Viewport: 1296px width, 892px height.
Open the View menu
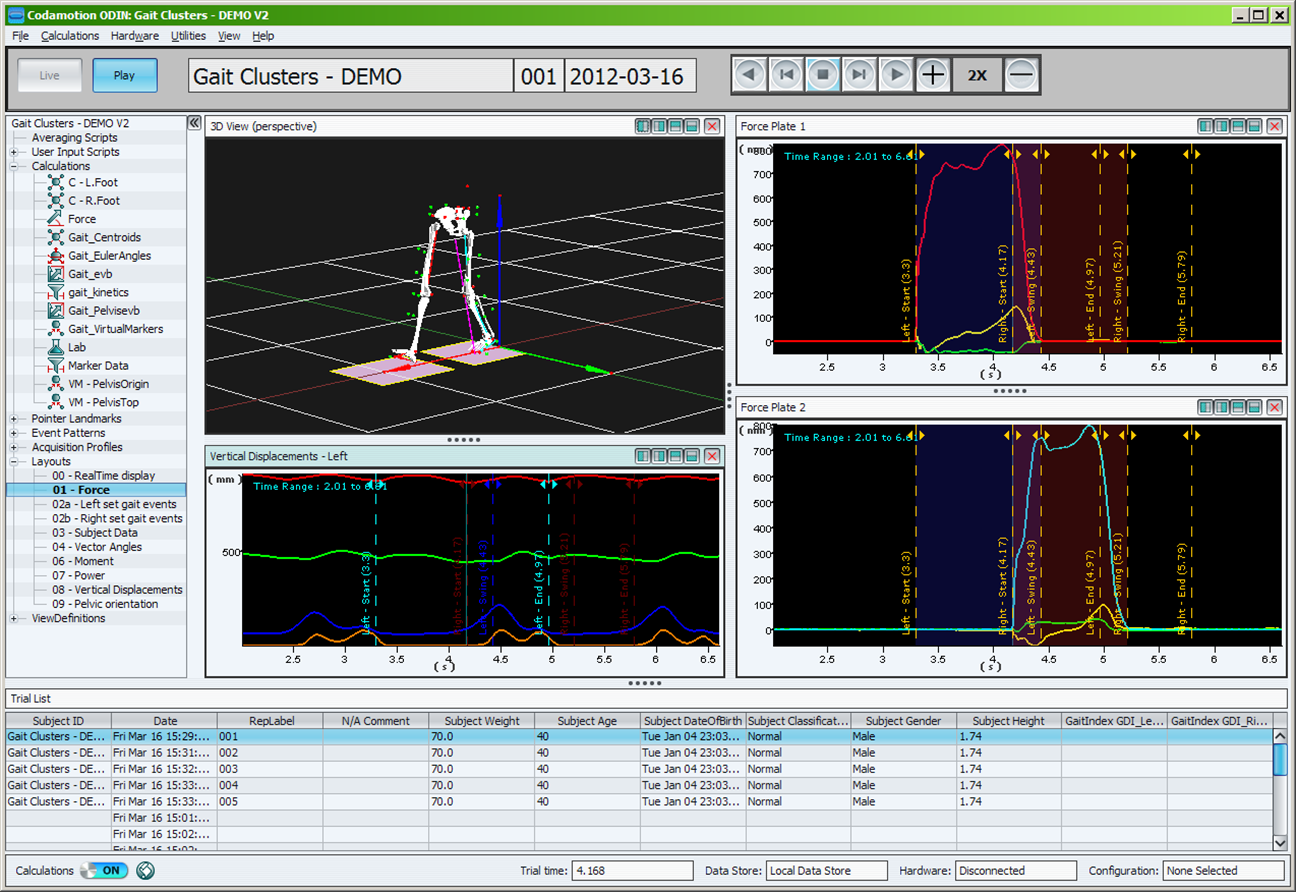coord(229,36)
